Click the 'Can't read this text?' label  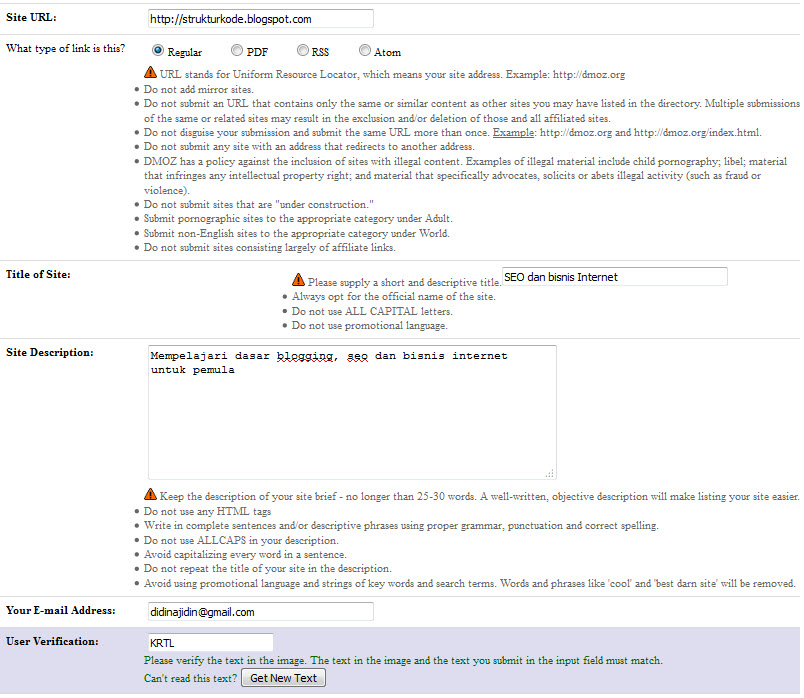pyautogui.click(x=190, y=678)
